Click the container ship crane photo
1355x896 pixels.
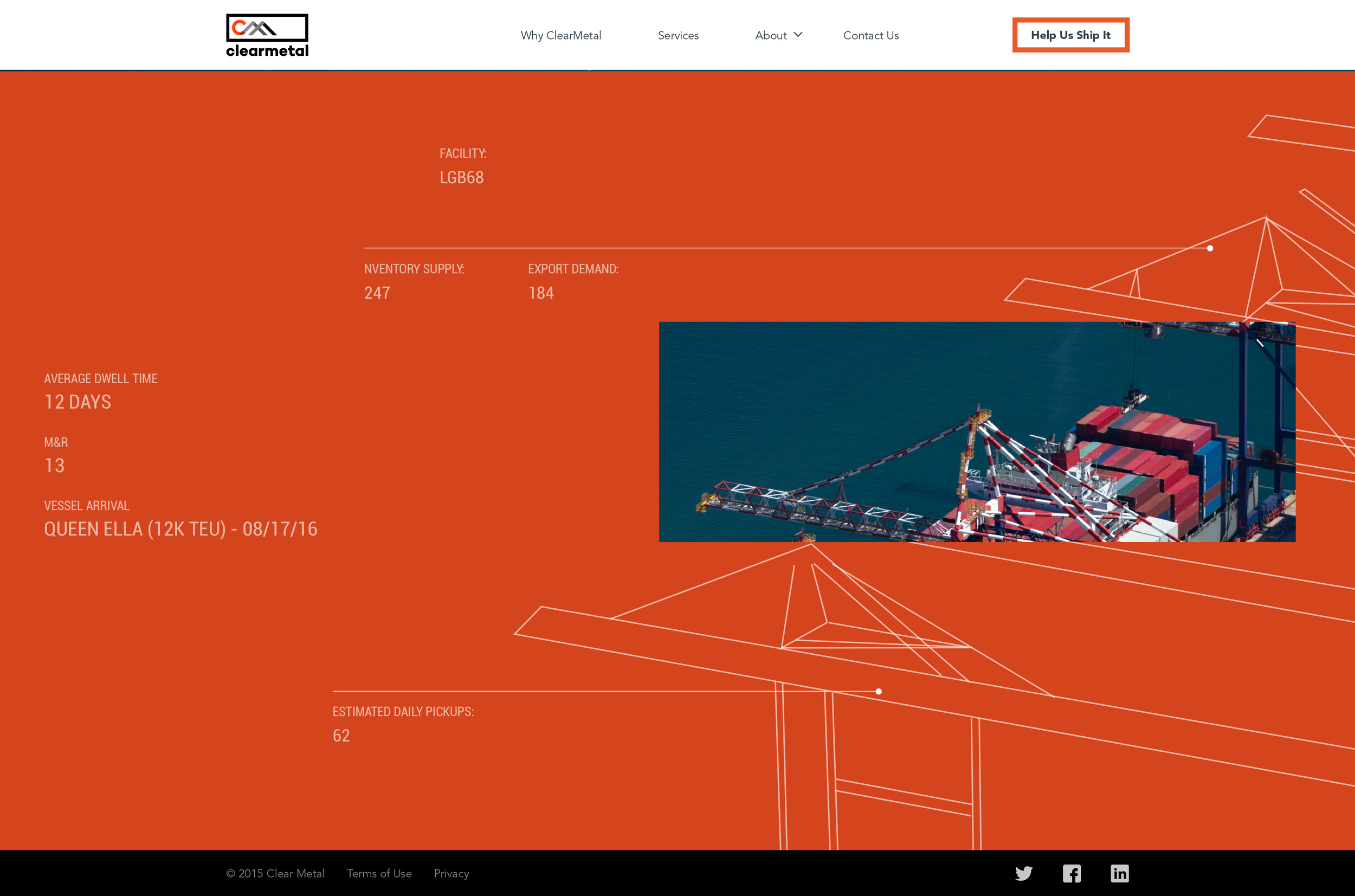click(977, 431)
